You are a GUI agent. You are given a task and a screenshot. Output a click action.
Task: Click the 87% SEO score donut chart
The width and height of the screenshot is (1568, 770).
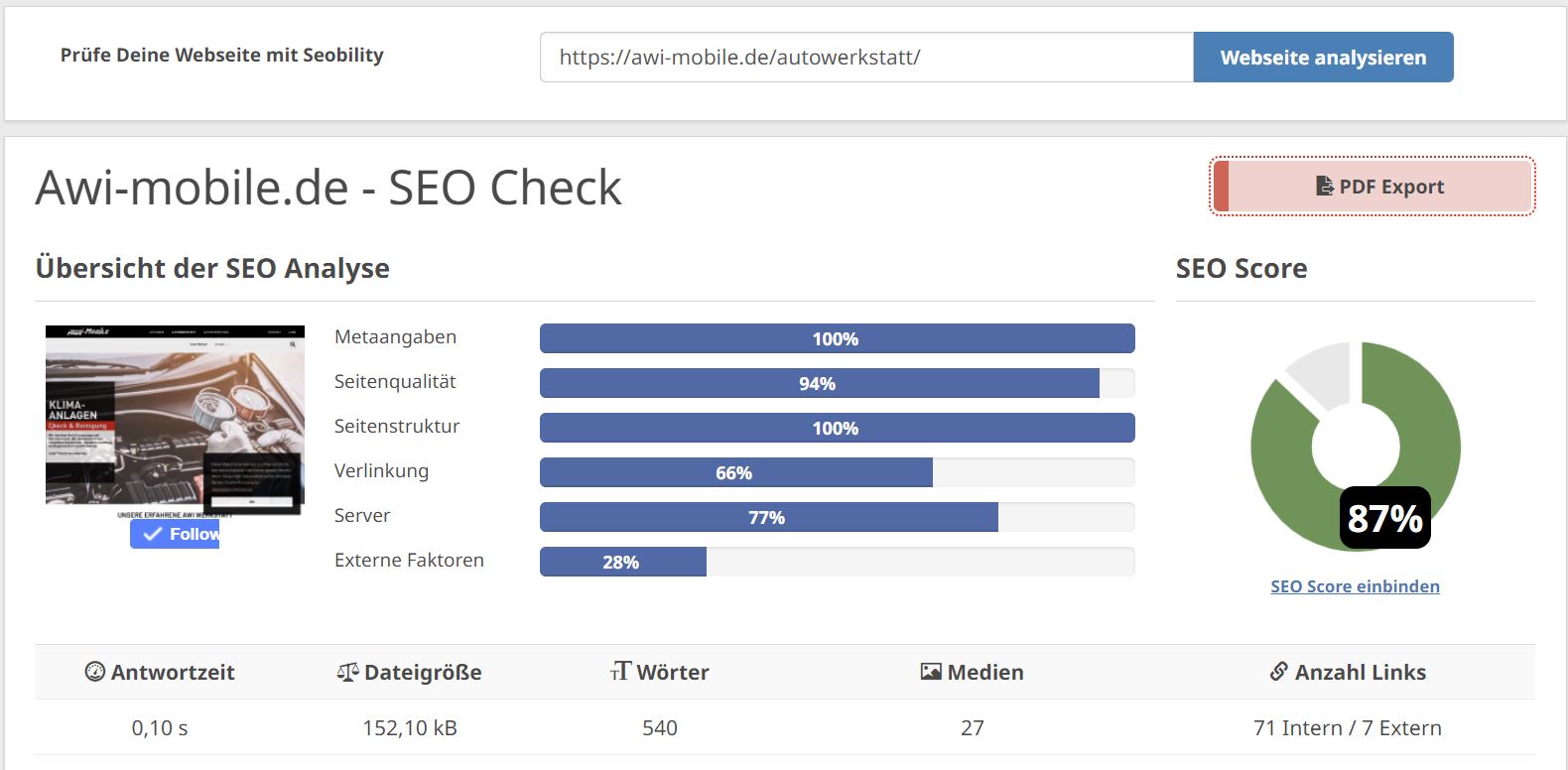pyautogui.click(x=1355, y=446)
